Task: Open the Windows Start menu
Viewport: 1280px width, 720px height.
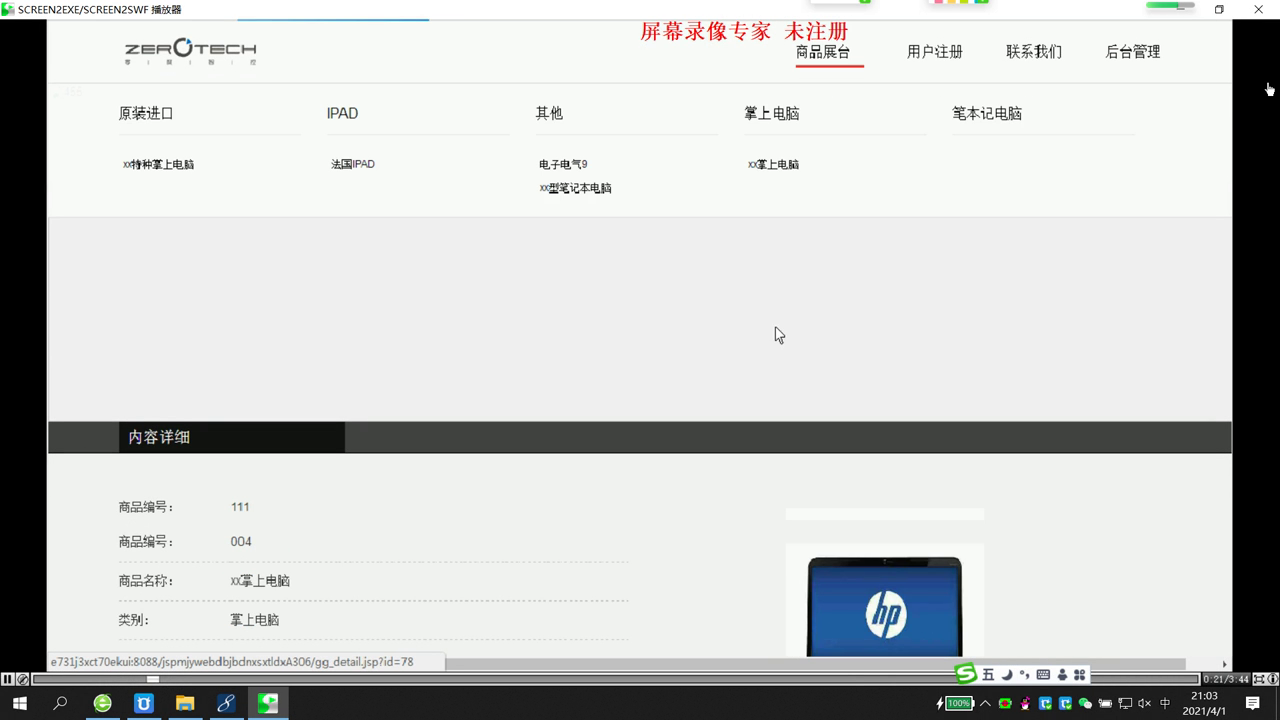Action: point(19,703)
